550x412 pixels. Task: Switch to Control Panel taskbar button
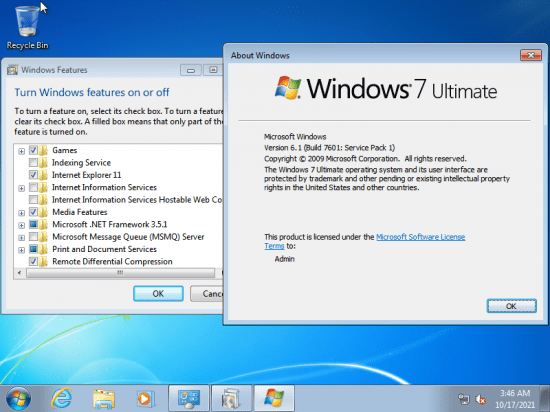pyautogui.click(x=189, y=398)
